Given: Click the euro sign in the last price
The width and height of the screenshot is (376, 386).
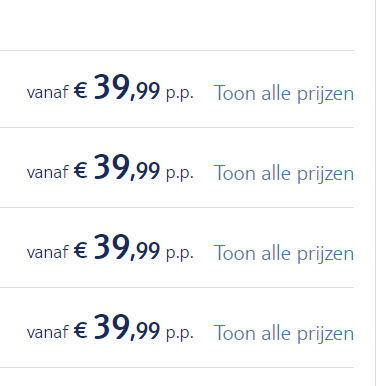Looking at the screenshot, I should click(x=80, y=330).
